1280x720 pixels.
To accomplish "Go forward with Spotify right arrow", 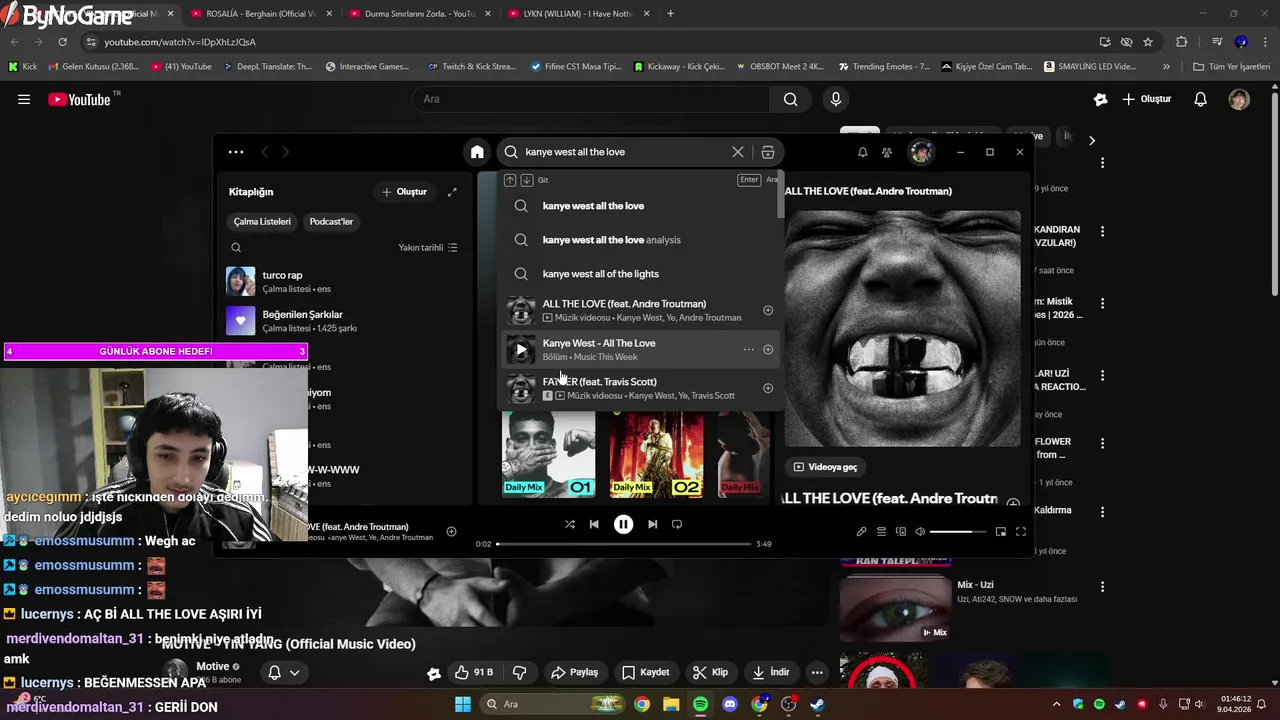I will pyautogui.click(x=286, y=152).
